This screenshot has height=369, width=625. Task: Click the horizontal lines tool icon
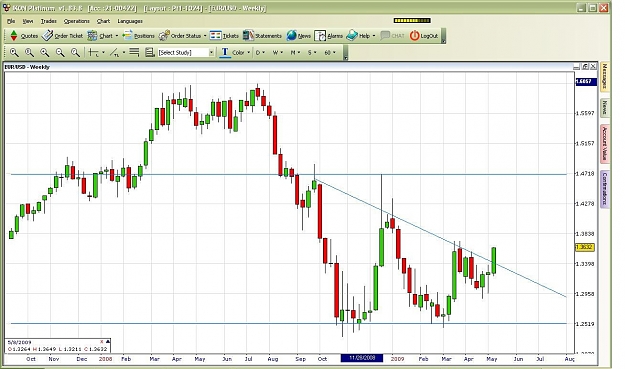click(134, 52)
